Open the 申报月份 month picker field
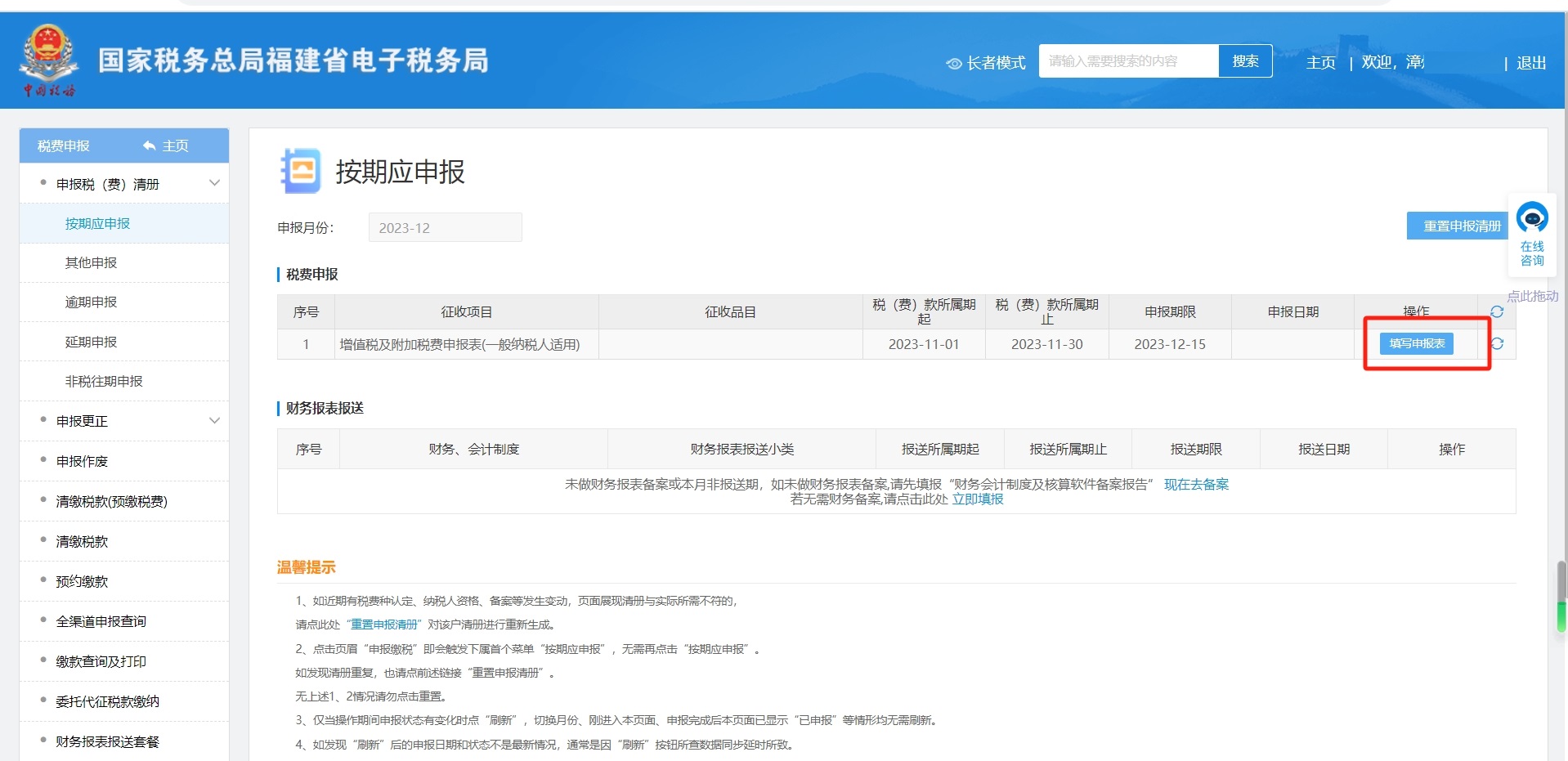The image size is (1568, 761). tap(445, 228)
